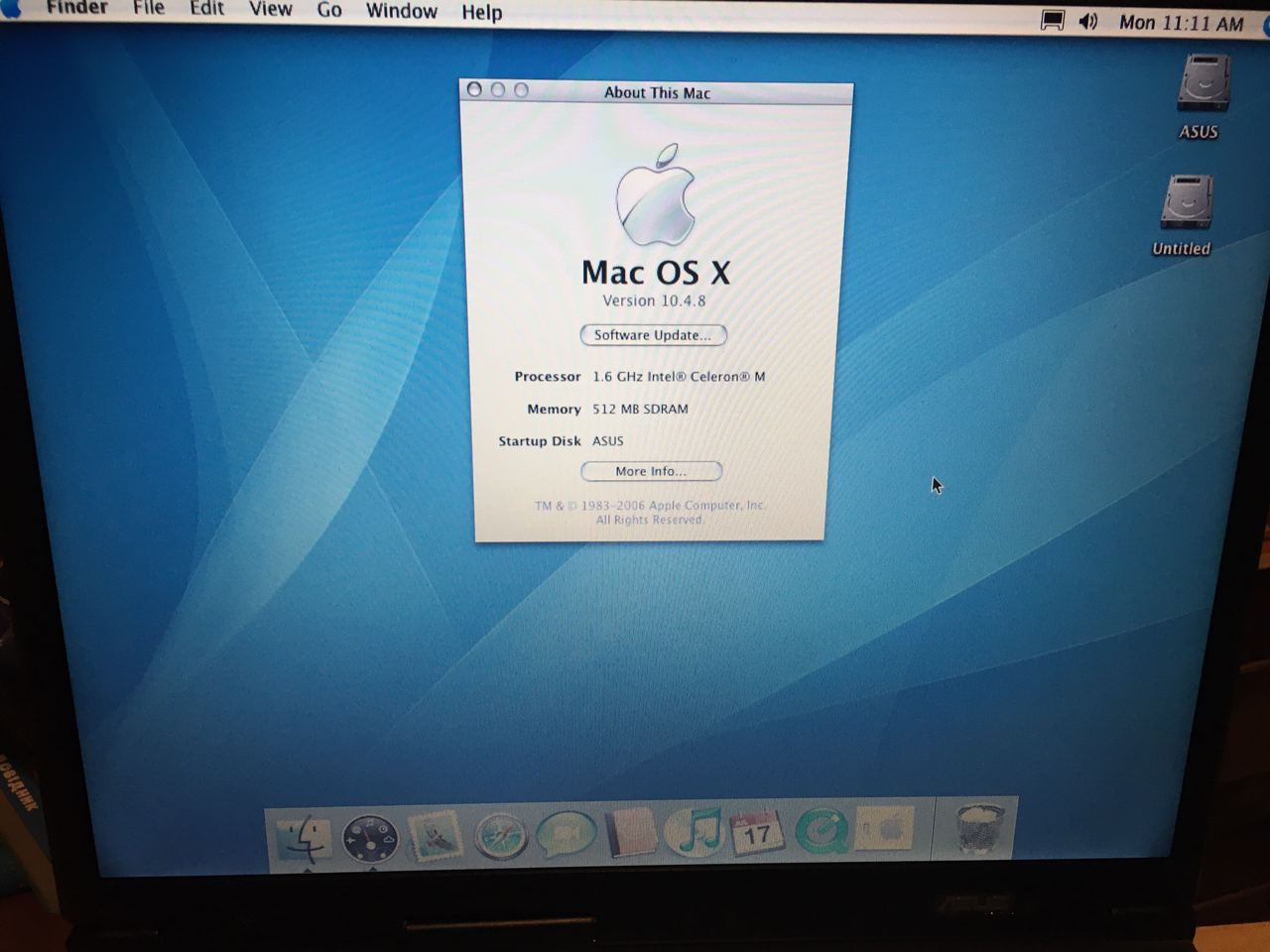Click the Apple logo in About window
Viewport: 1270px width, 952px height.
click(655, 195)
